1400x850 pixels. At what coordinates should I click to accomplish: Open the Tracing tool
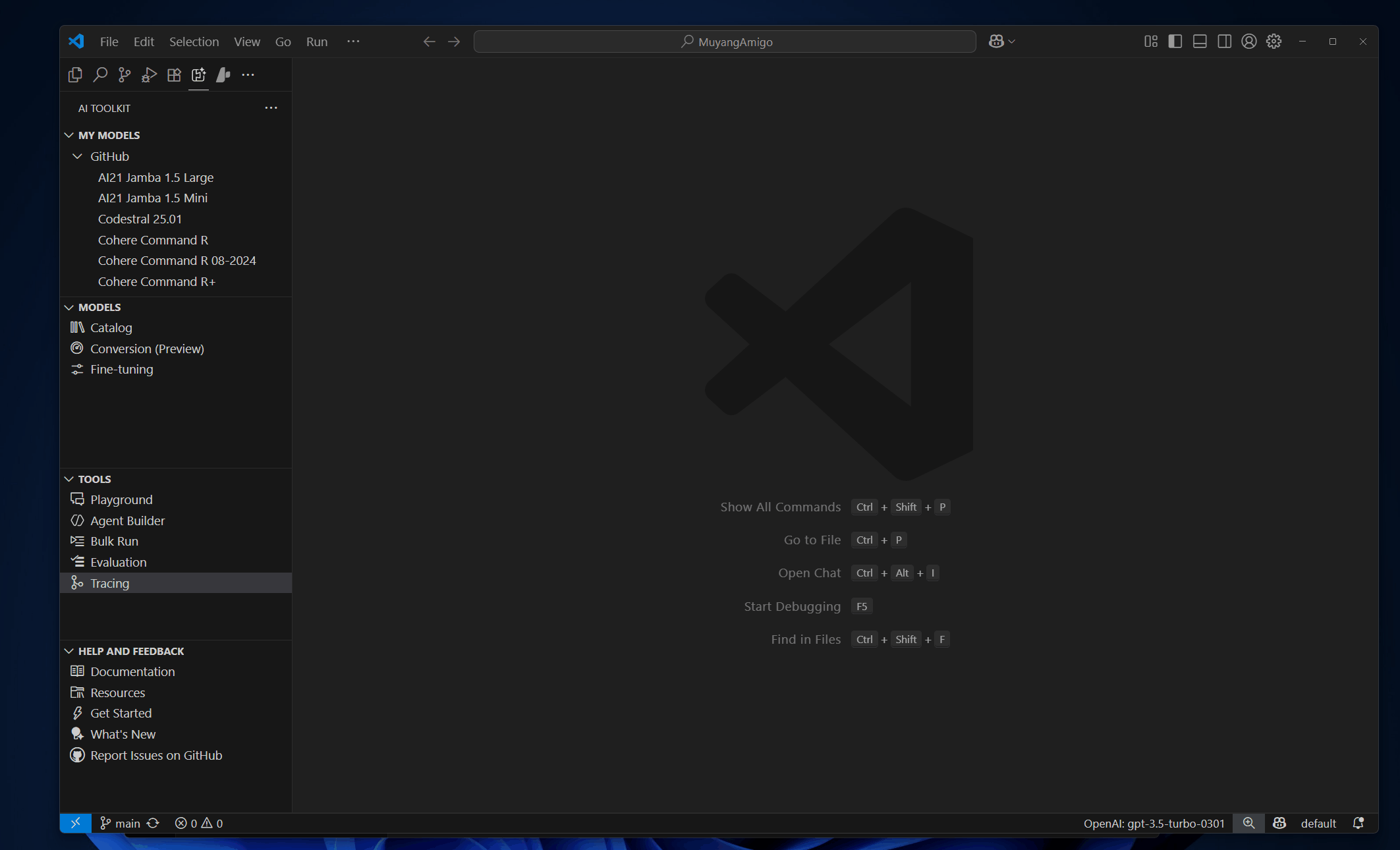tap(176, 583)
